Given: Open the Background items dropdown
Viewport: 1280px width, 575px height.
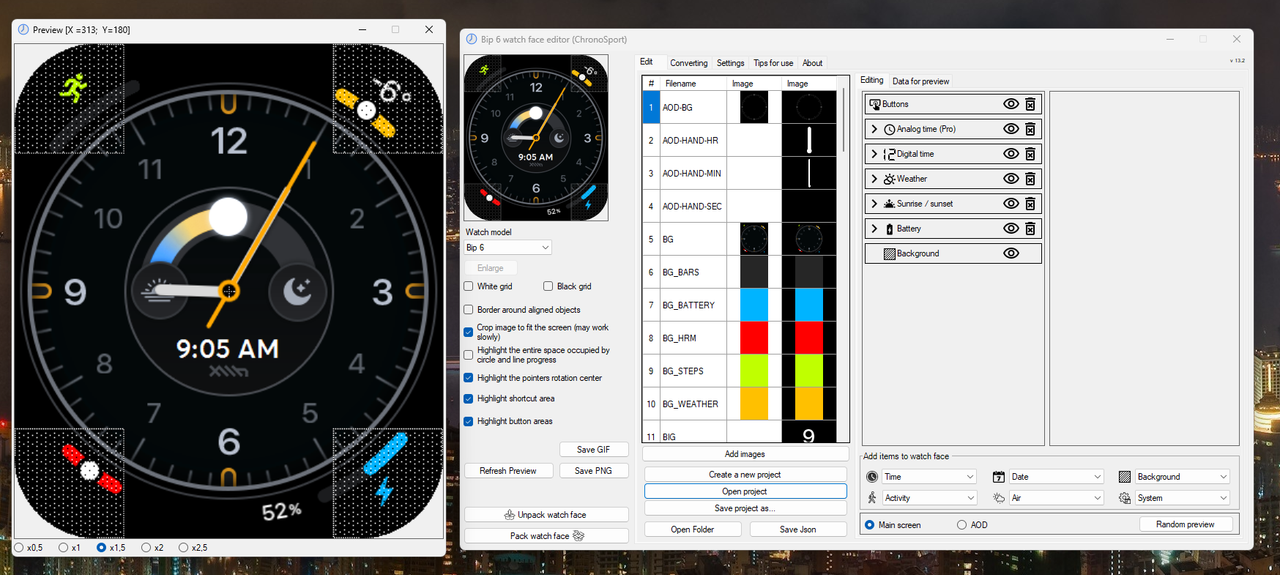Looking at the screenshot, I should coord(1183,477).
